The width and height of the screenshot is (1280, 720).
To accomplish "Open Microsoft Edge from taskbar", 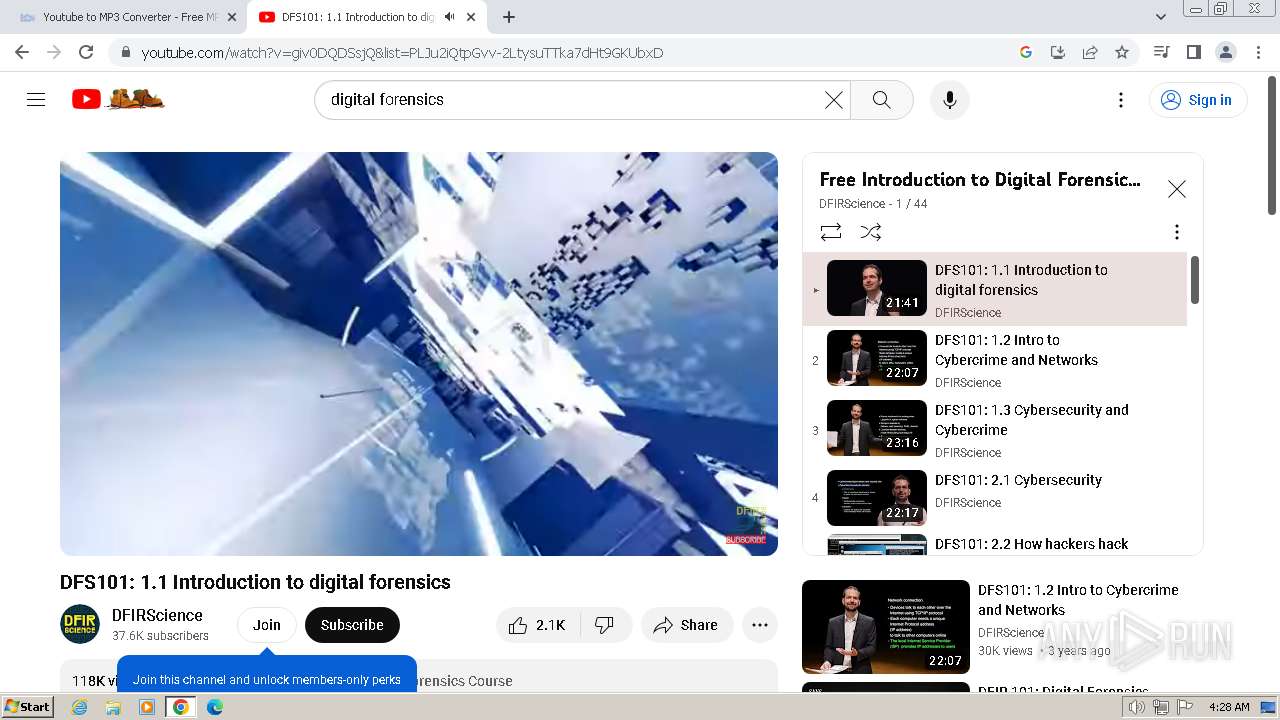I will (214, 707).
